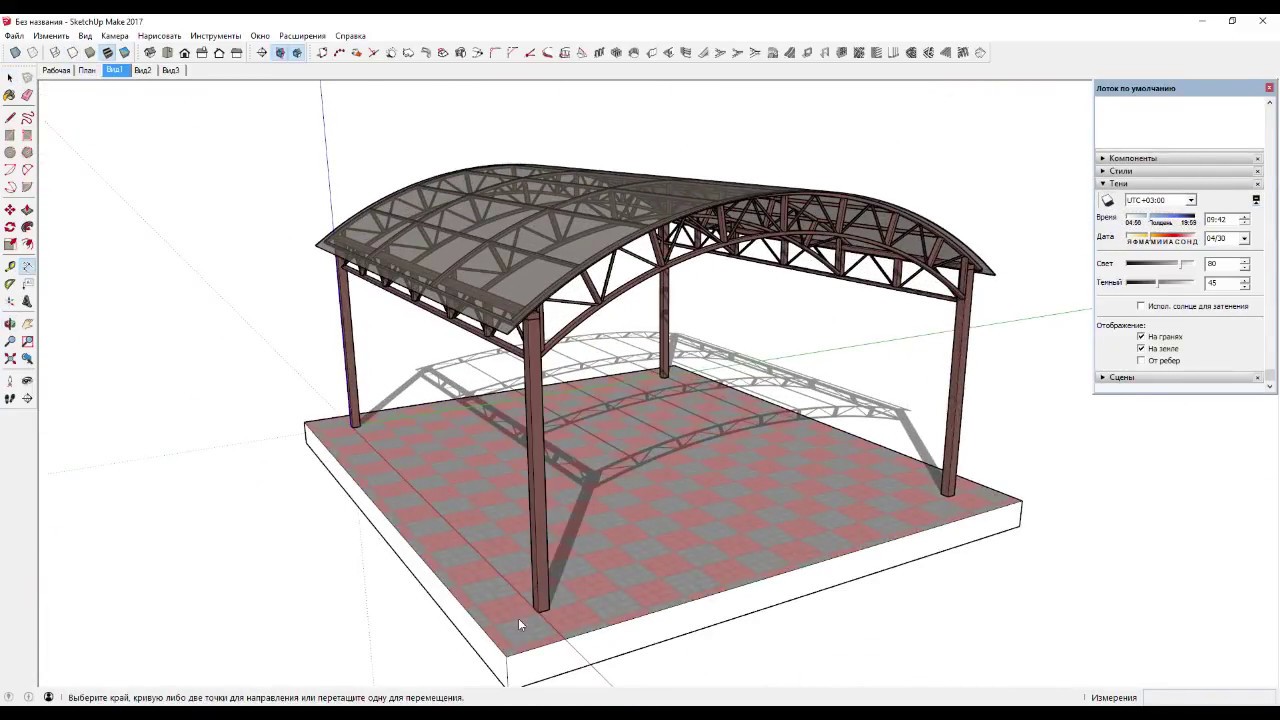Switch to the План scene tab

coord(87,70)
